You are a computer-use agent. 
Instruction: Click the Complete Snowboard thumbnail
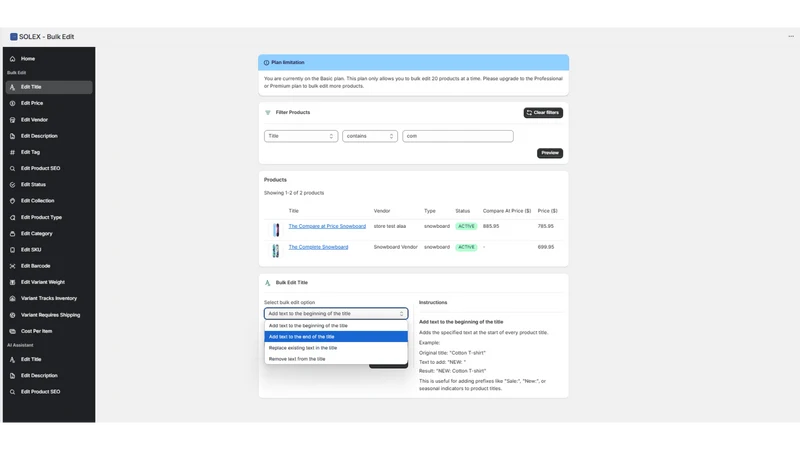coord(276,251)
